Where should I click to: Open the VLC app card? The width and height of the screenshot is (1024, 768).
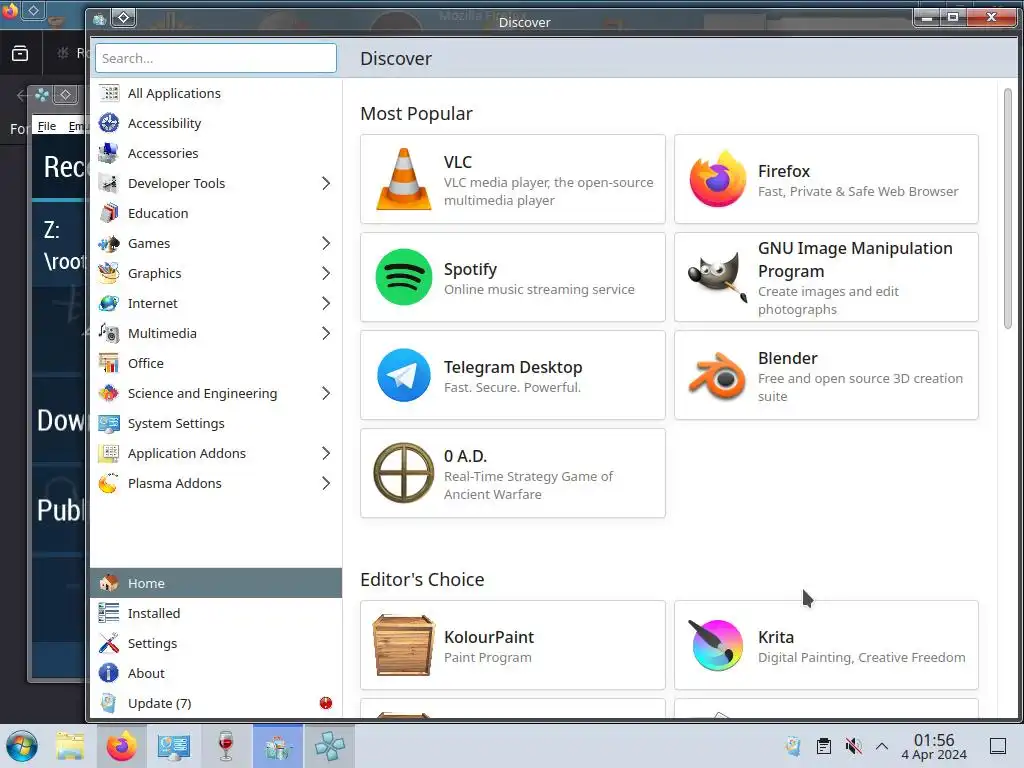[x=513, y=179]
